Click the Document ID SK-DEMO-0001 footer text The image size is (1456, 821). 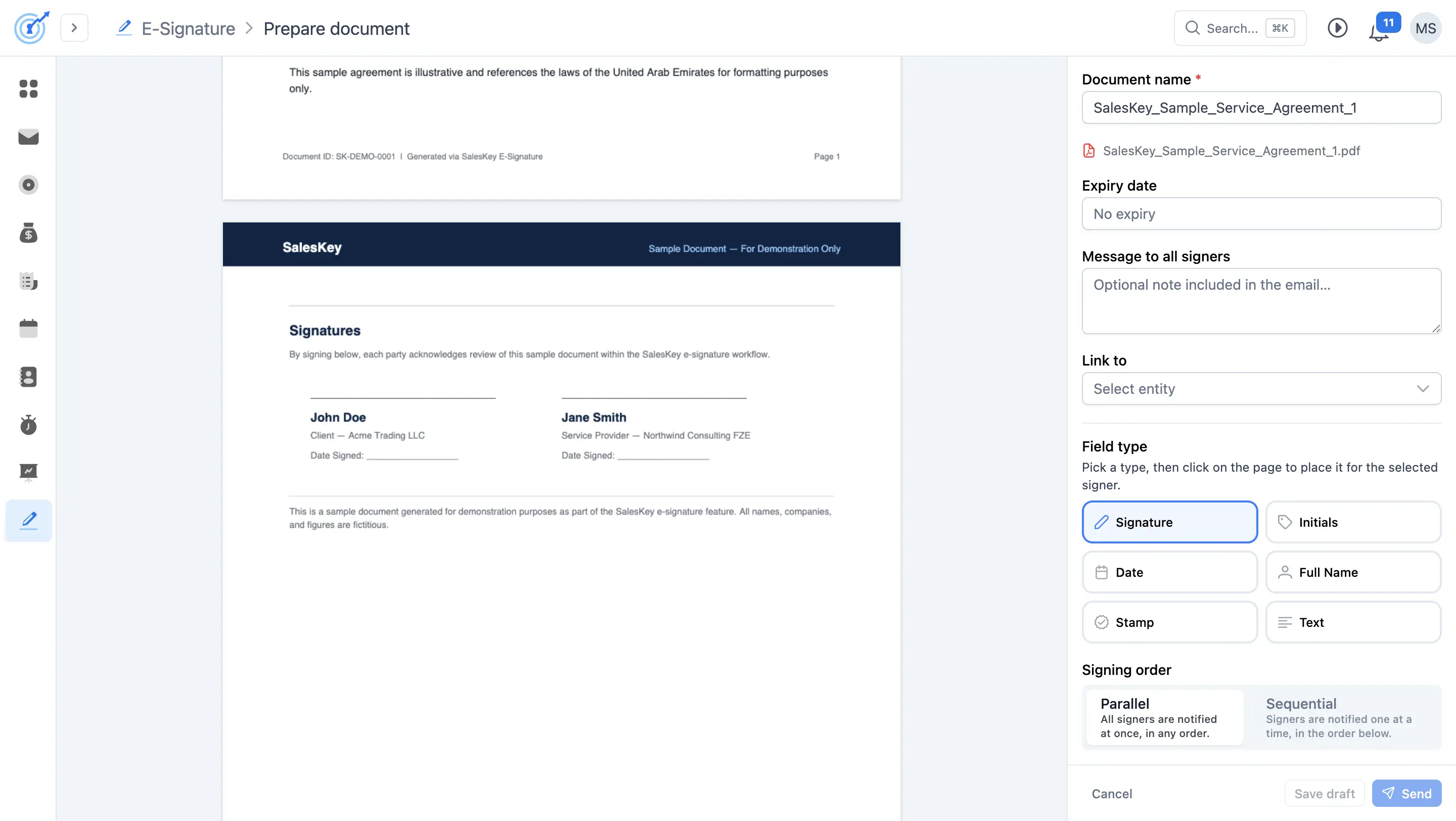click(x=339, y=157)
